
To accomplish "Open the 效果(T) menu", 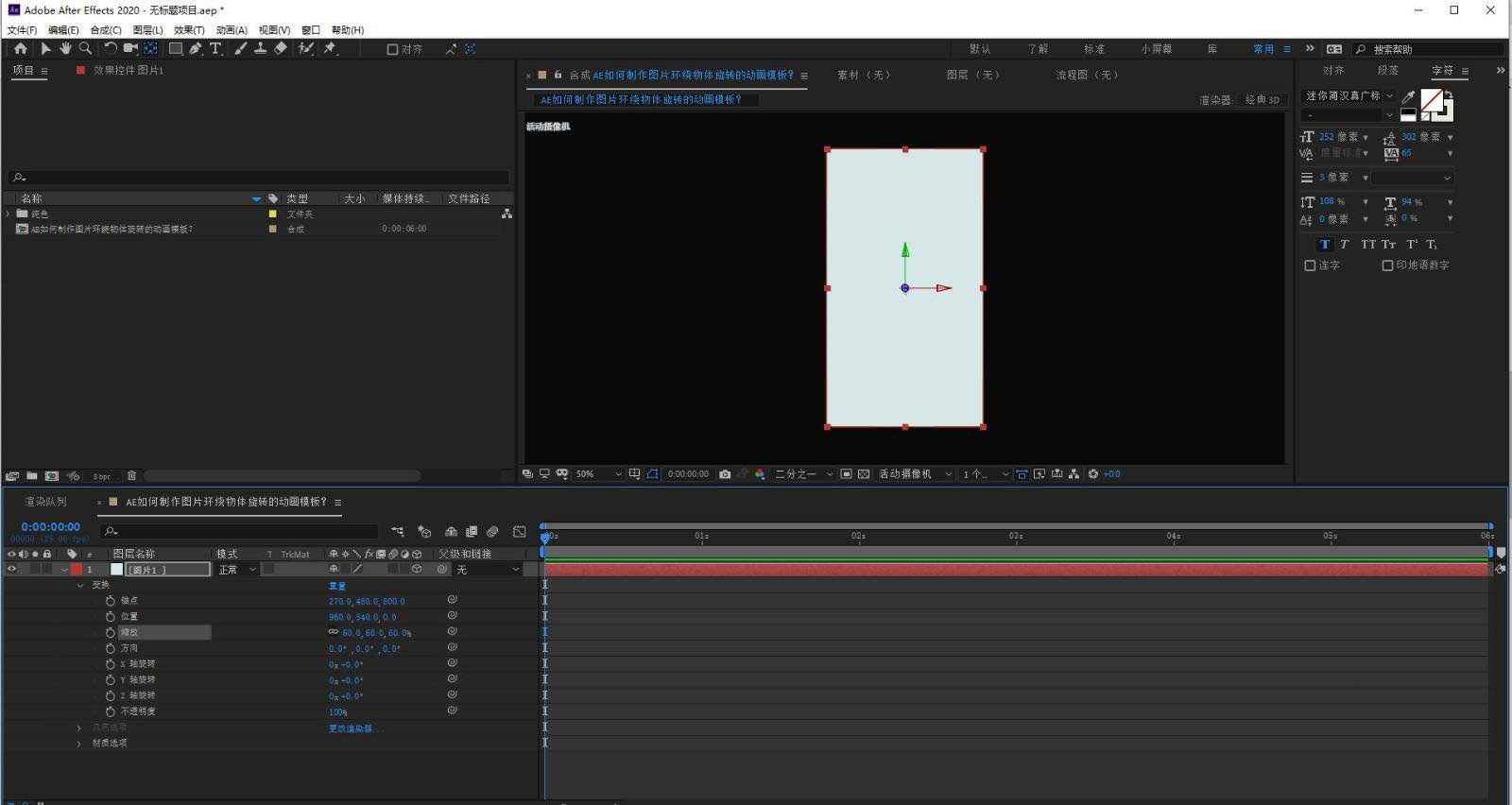I will click(x=189, y=30).
